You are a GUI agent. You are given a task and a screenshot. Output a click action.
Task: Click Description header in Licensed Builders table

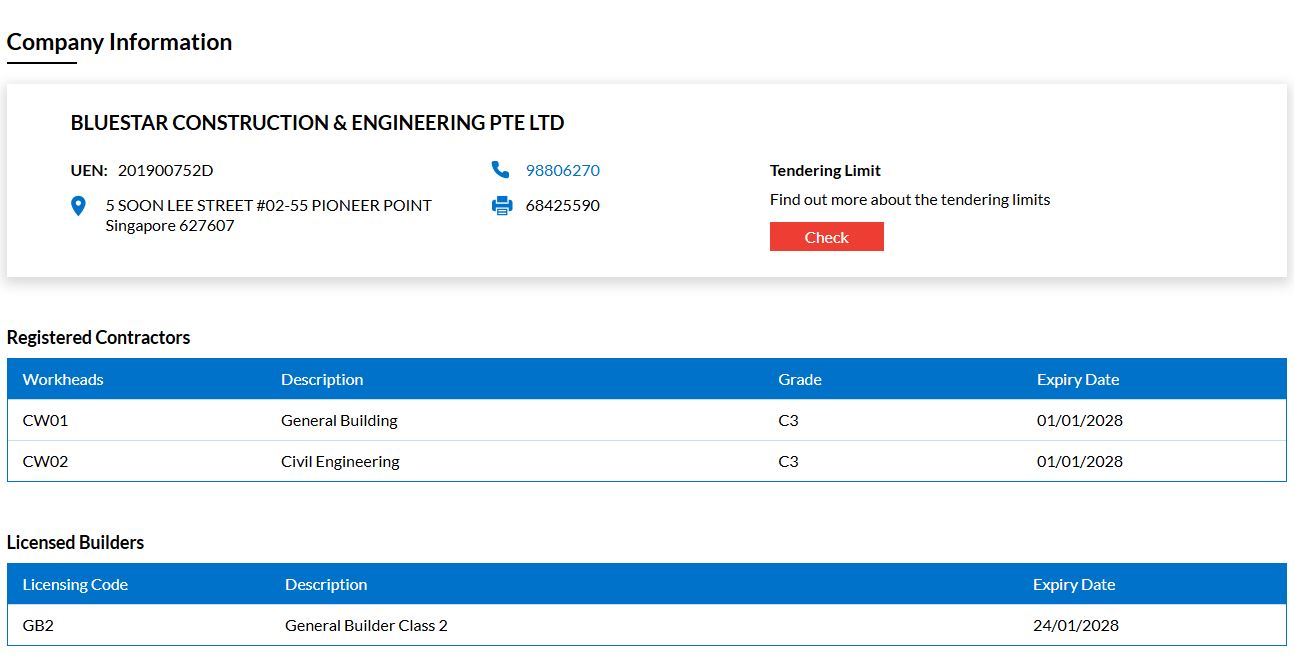click(x=326, y=585)
